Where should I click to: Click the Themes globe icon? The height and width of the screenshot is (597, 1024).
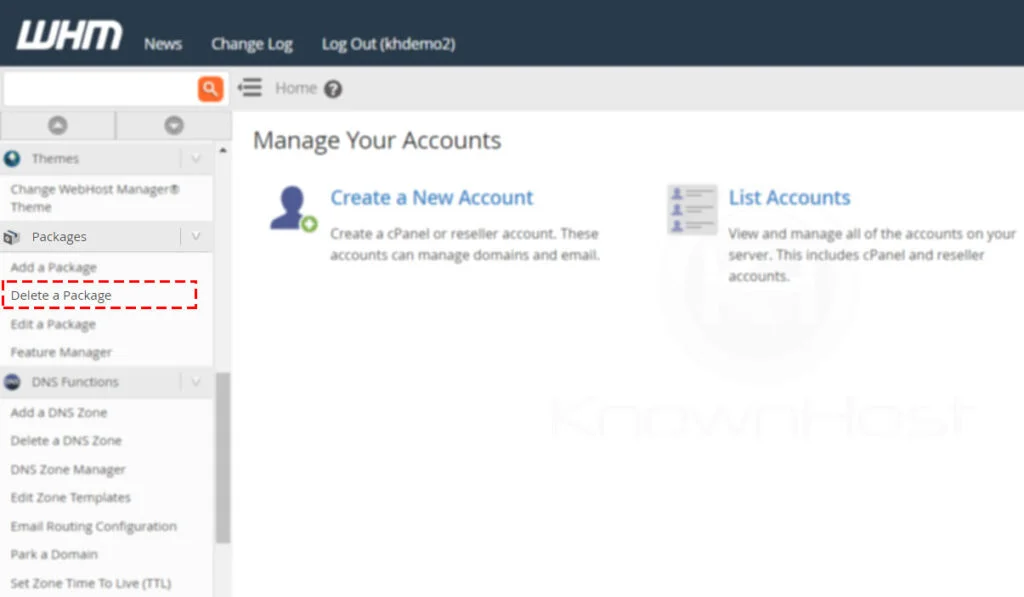[12, 159]
